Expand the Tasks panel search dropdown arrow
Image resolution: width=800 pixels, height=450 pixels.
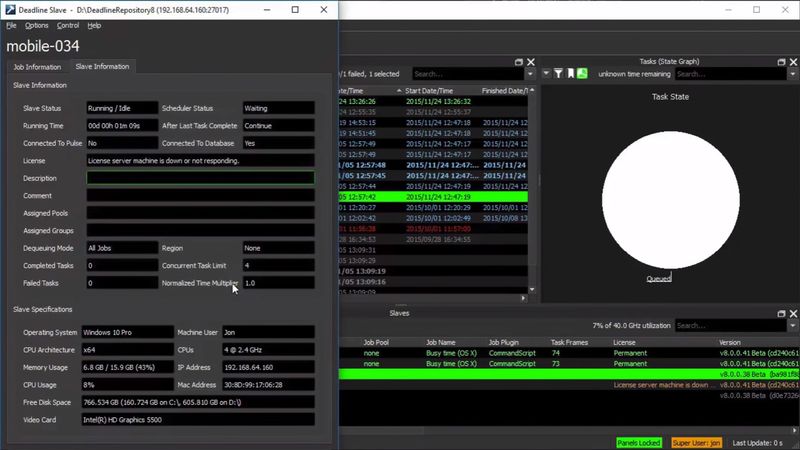pos(793,74)
